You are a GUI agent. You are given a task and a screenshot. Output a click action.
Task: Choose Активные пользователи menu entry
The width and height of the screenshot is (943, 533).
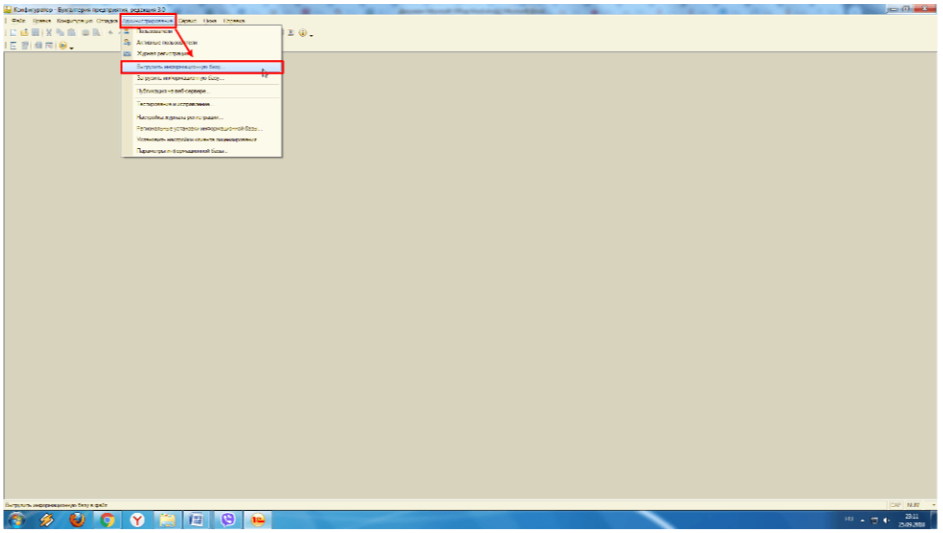coord(201,43)
